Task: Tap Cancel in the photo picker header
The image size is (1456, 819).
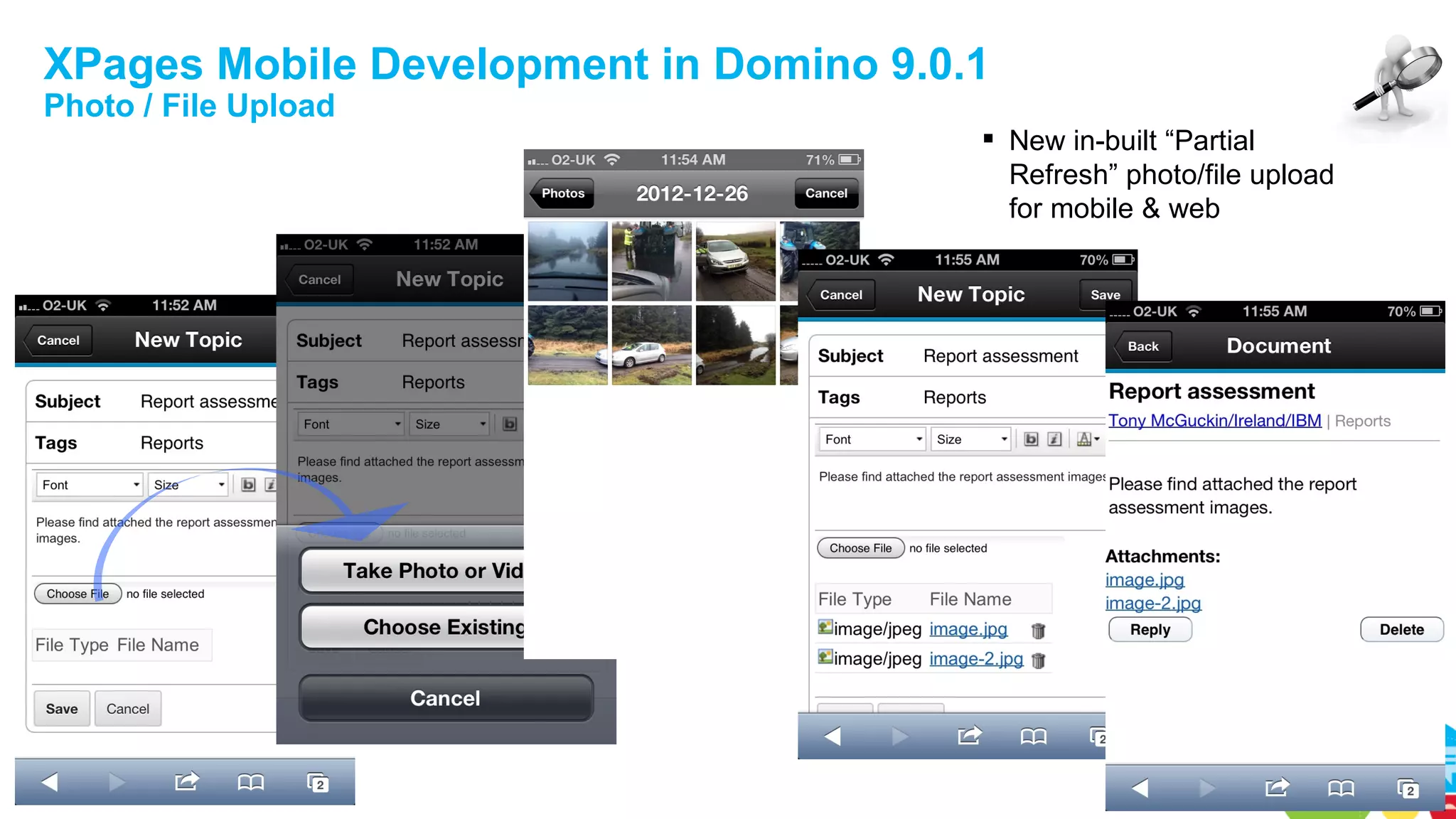Action: click(826, 193)
